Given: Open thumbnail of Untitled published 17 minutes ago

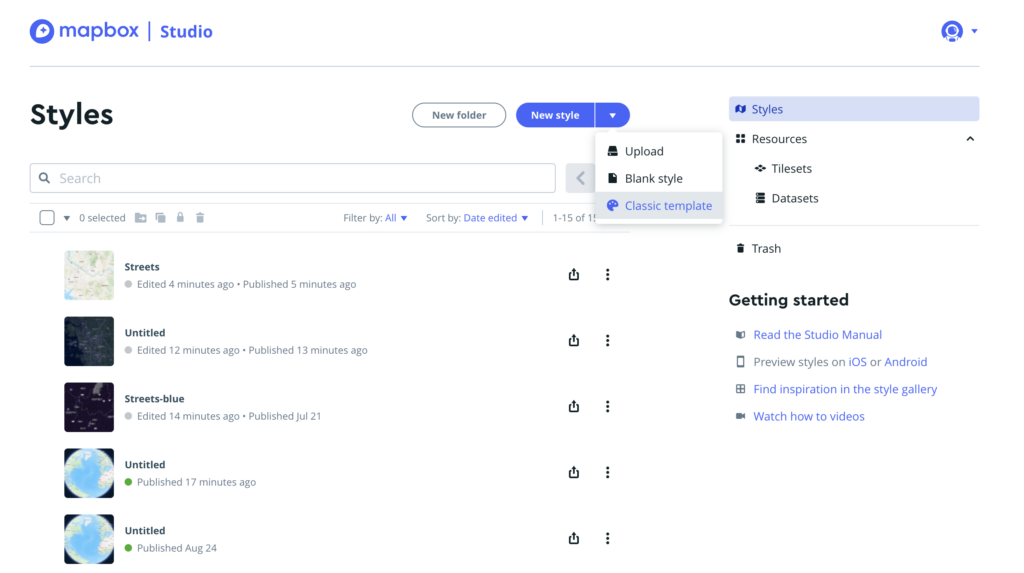Looking at the screenshot, I should 89,473.
